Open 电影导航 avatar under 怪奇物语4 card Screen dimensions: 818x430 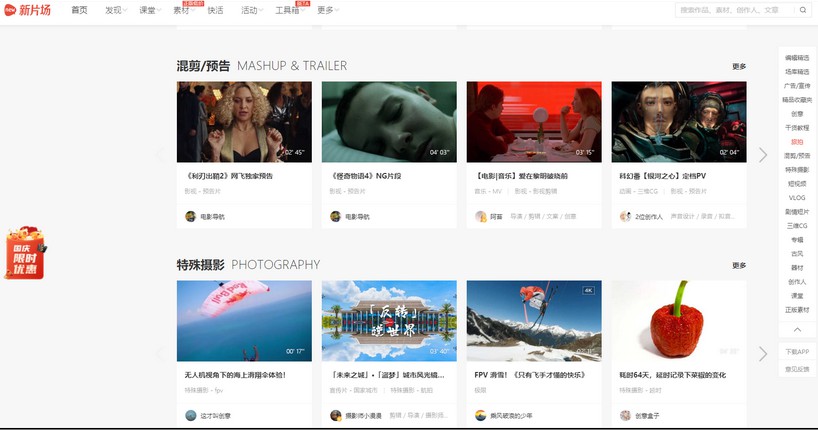point(335,216)
